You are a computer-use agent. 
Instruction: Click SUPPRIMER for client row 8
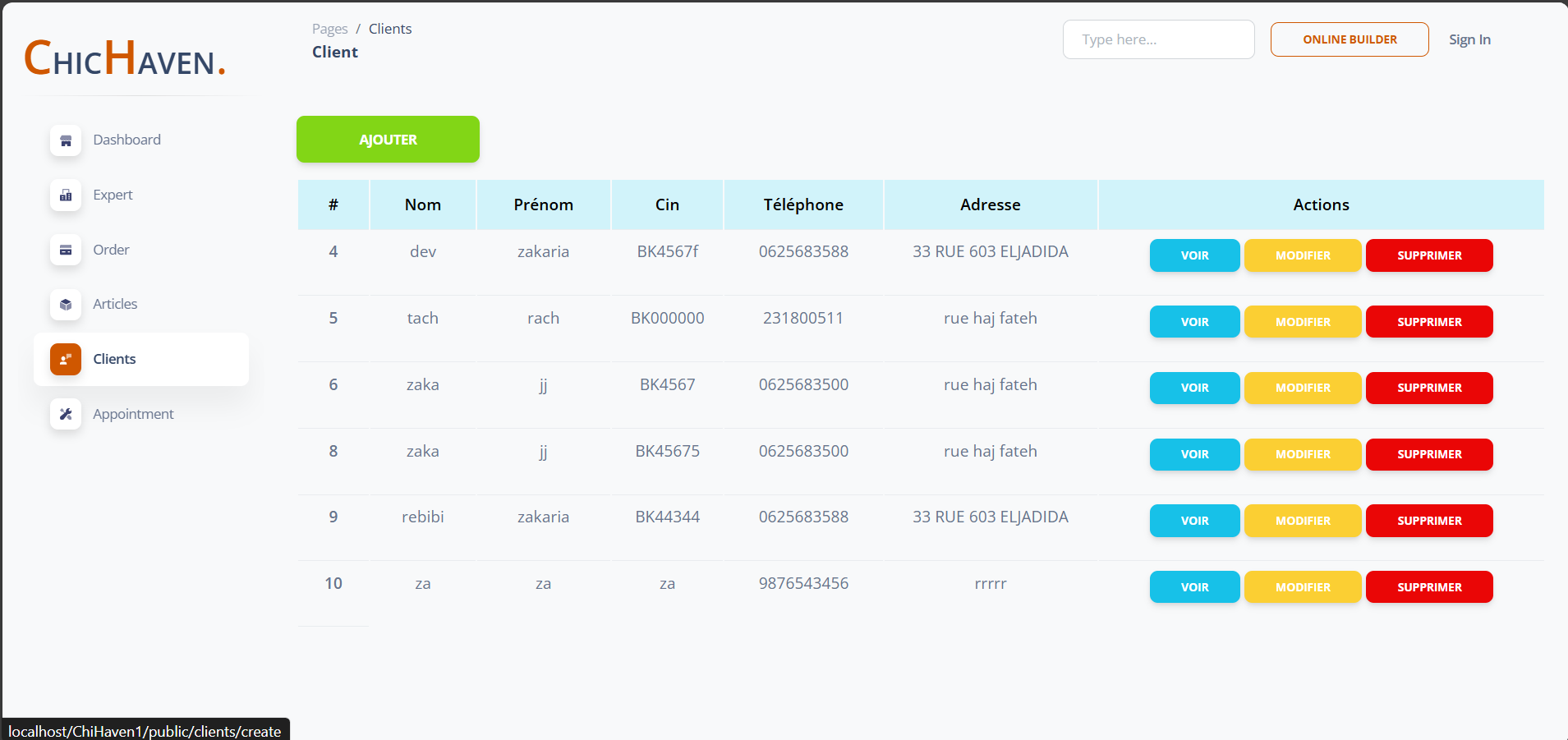pos(1429,454)
